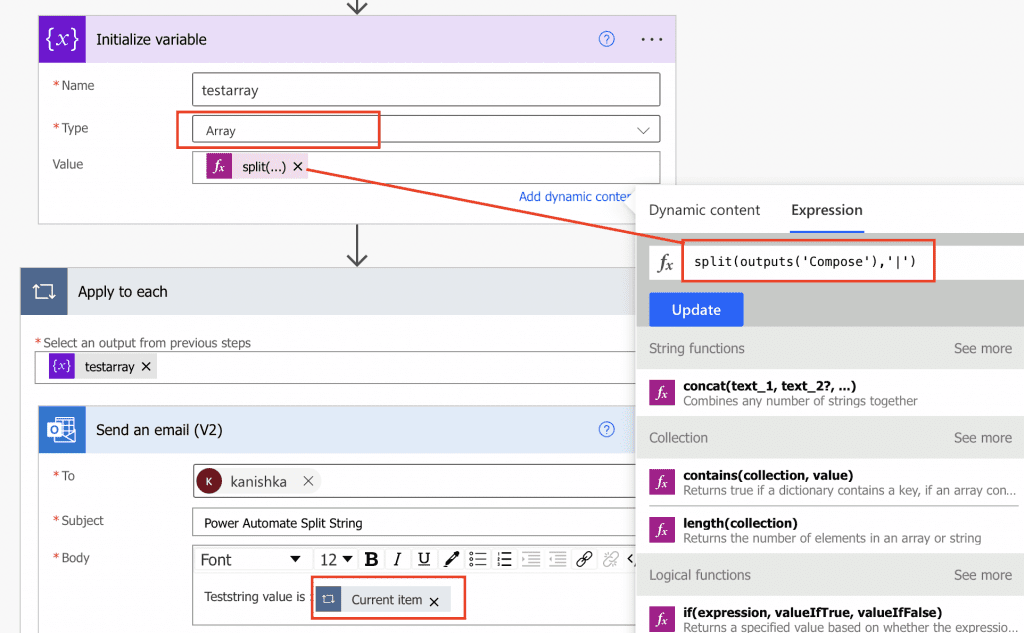The image size is (1024, 633).
Task: Click the Initialize variable title
Action: pos(152,39)
